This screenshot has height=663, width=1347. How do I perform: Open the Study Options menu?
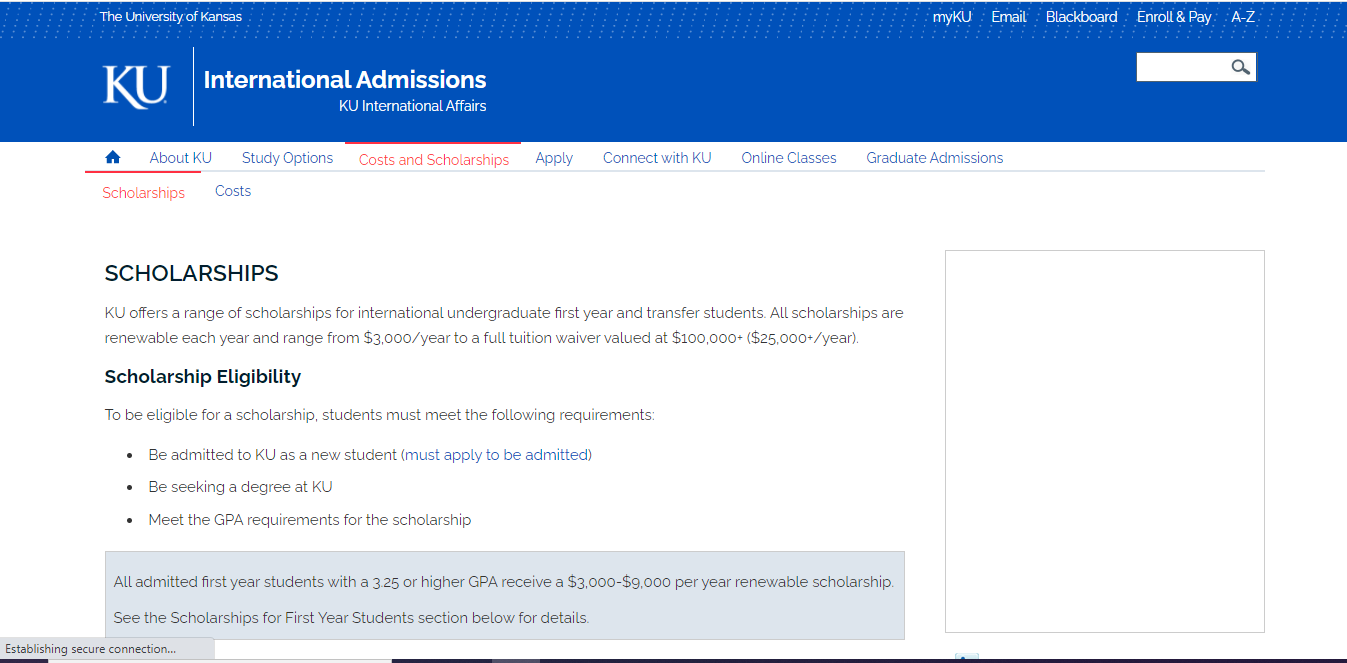(x=287, y=158)
